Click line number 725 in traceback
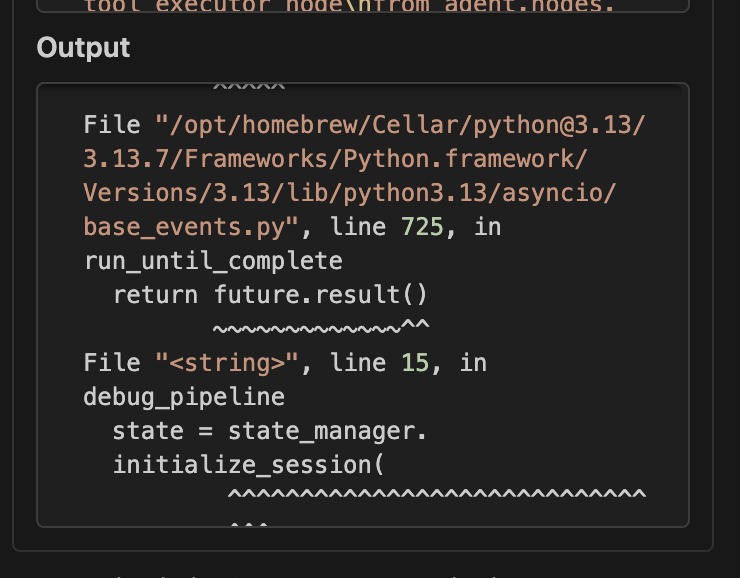 pyautogui.click(x=422, y=226)
